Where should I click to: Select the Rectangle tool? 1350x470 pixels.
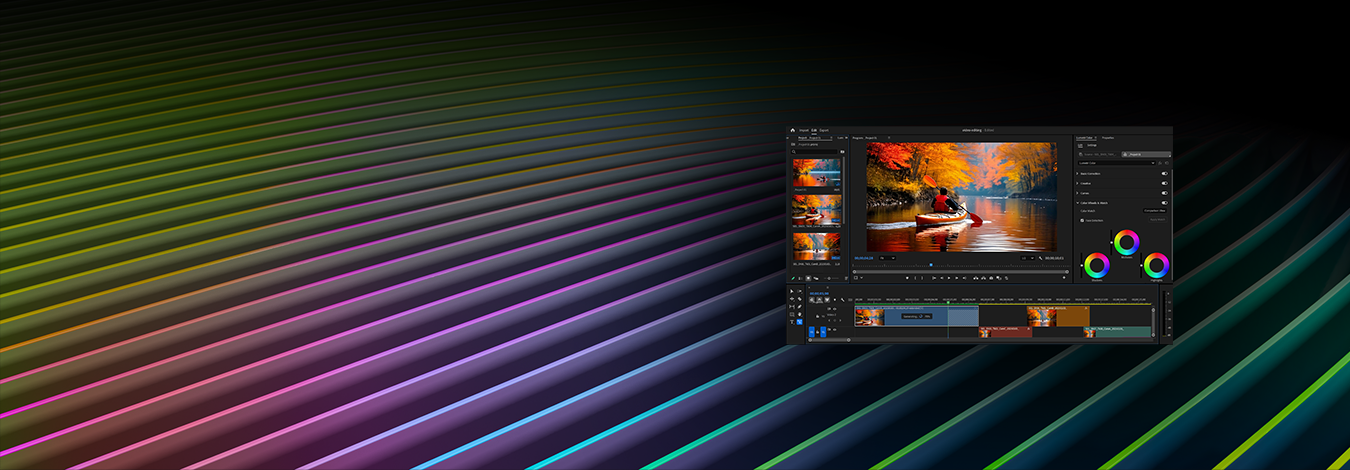(792, 315)
